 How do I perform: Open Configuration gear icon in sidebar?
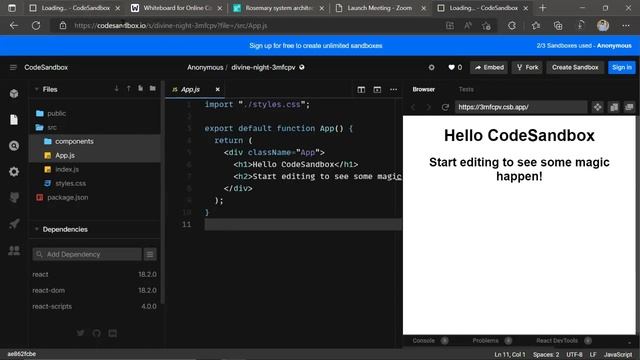pyautogui.click(x=14, y=172)
